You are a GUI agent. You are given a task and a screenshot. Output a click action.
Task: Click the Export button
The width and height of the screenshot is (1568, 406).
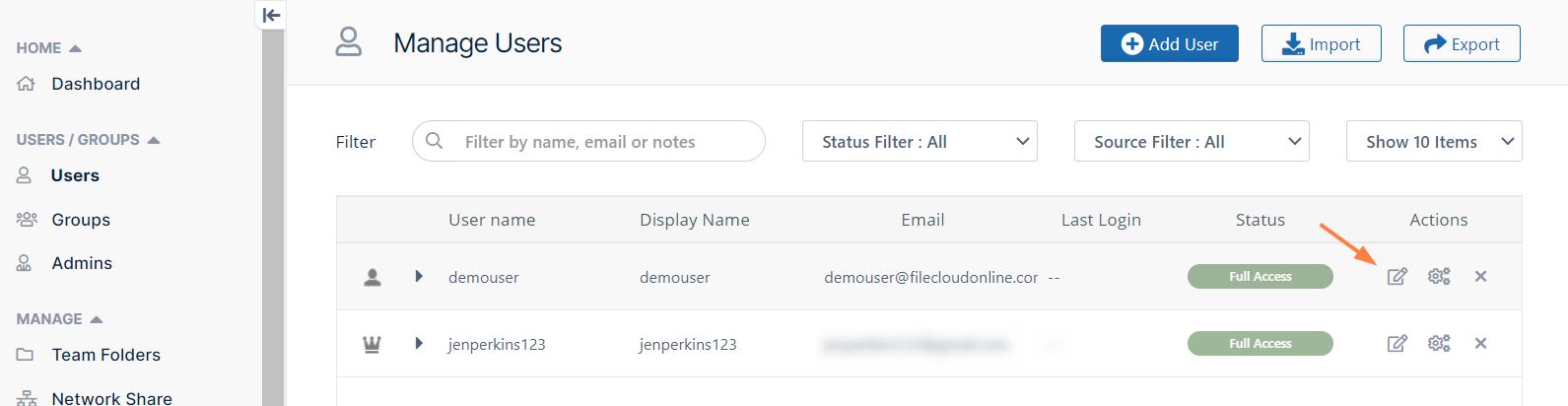coord(1462,44)
